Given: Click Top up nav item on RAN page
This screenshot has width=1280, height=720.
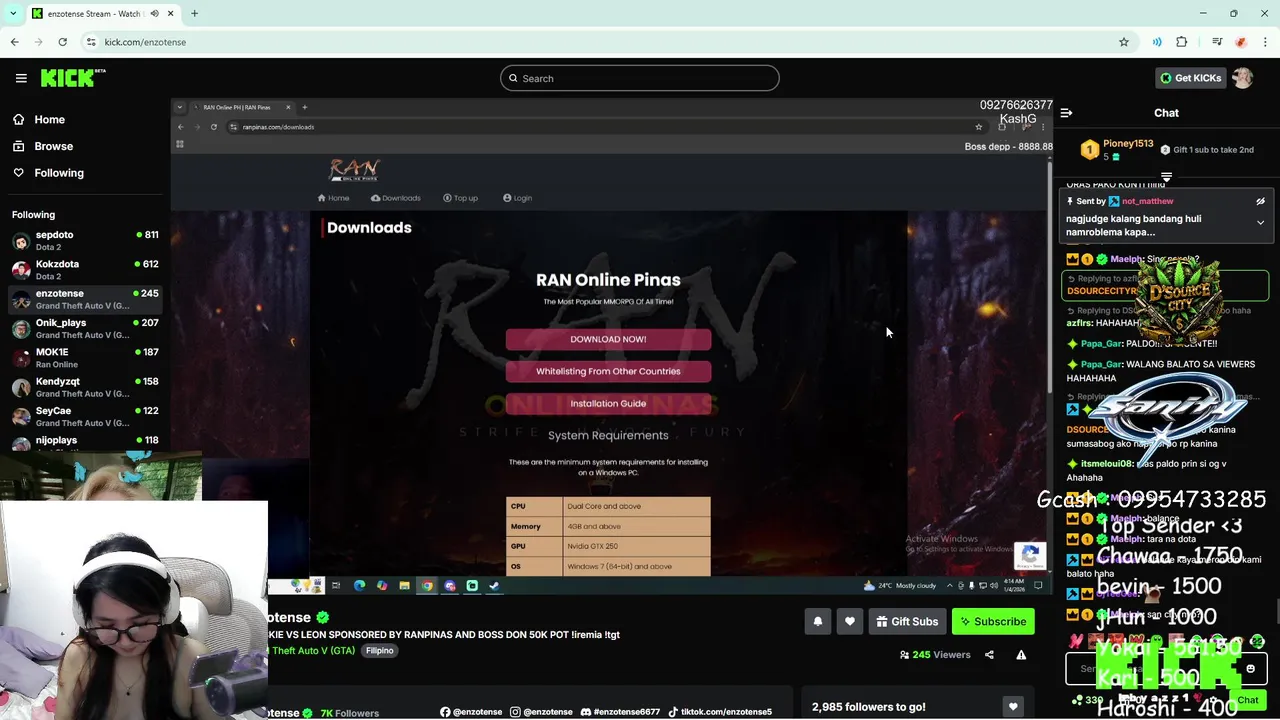Looking at the screenshot, I should tap(460, 198).
